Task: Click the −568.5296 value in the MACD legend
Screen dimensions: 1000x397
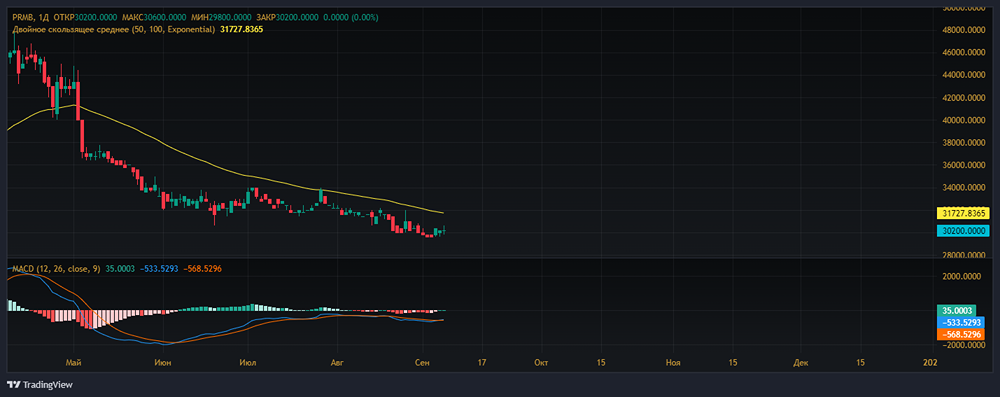Action: [x=202, y=269]
